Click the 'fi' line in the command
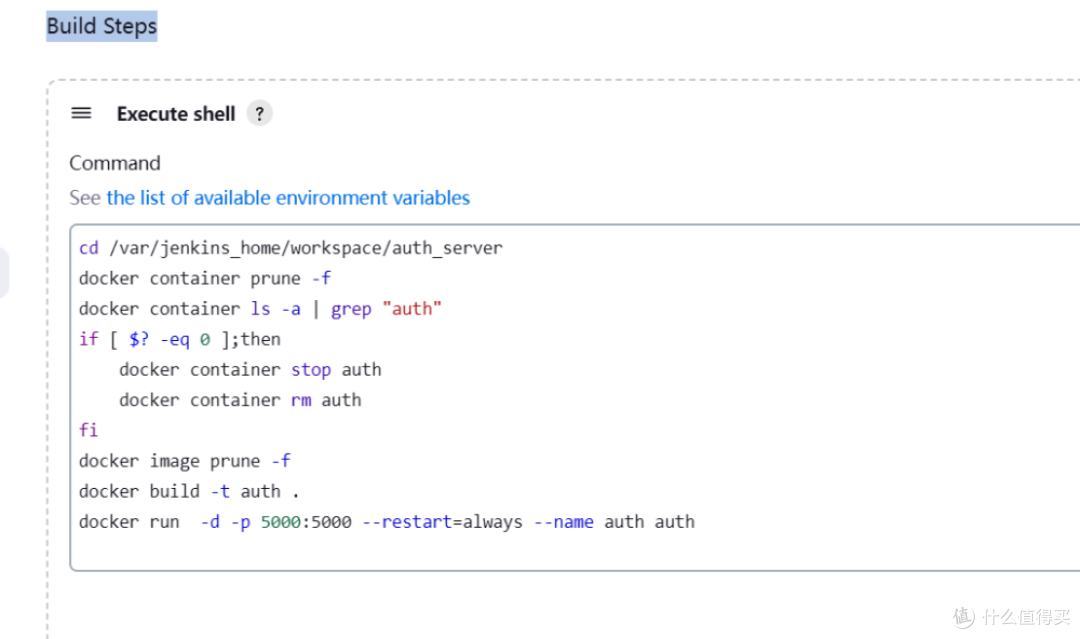This screenshot has height=639, width=1080. coord(89,430)
